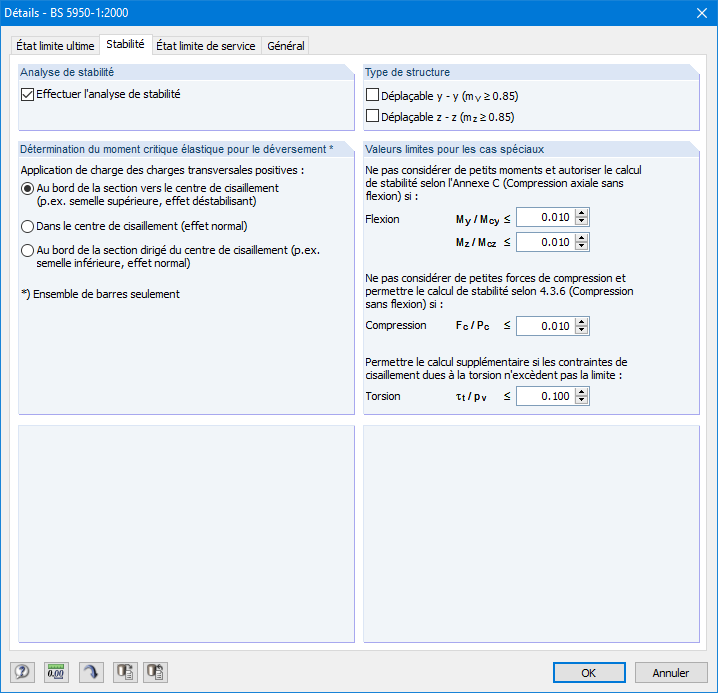Click the '*) Ensemble de barres seulement' note

click(x=100, y=294)
